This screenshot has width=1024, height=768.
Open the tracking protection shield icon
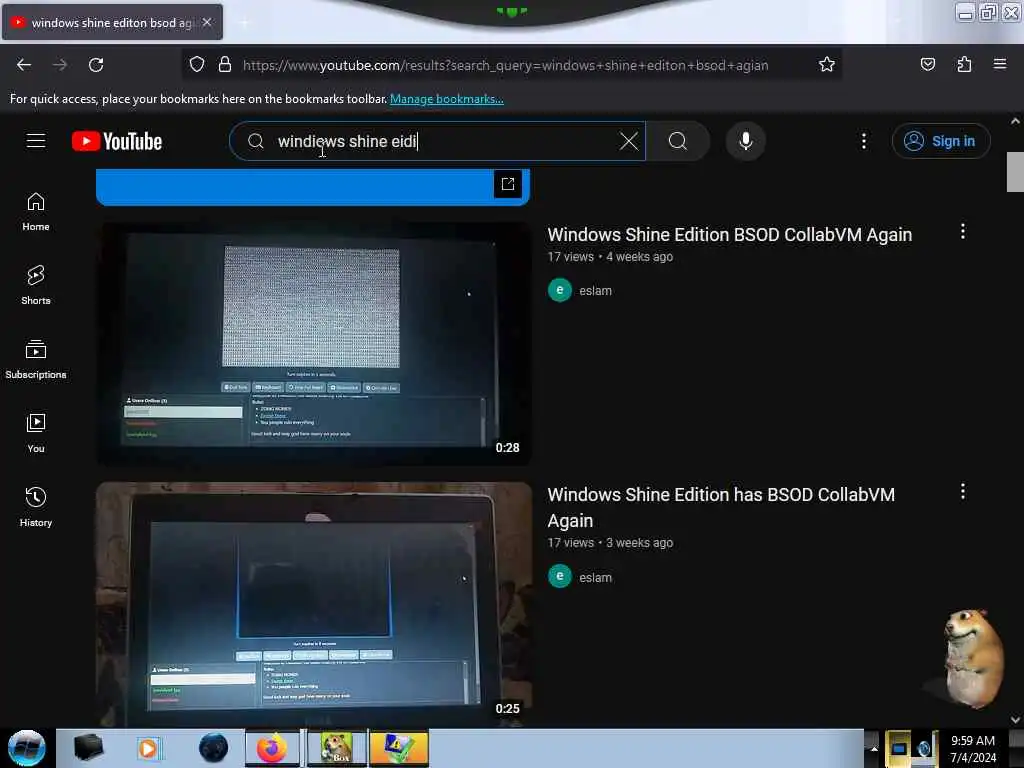click(197, 65)
